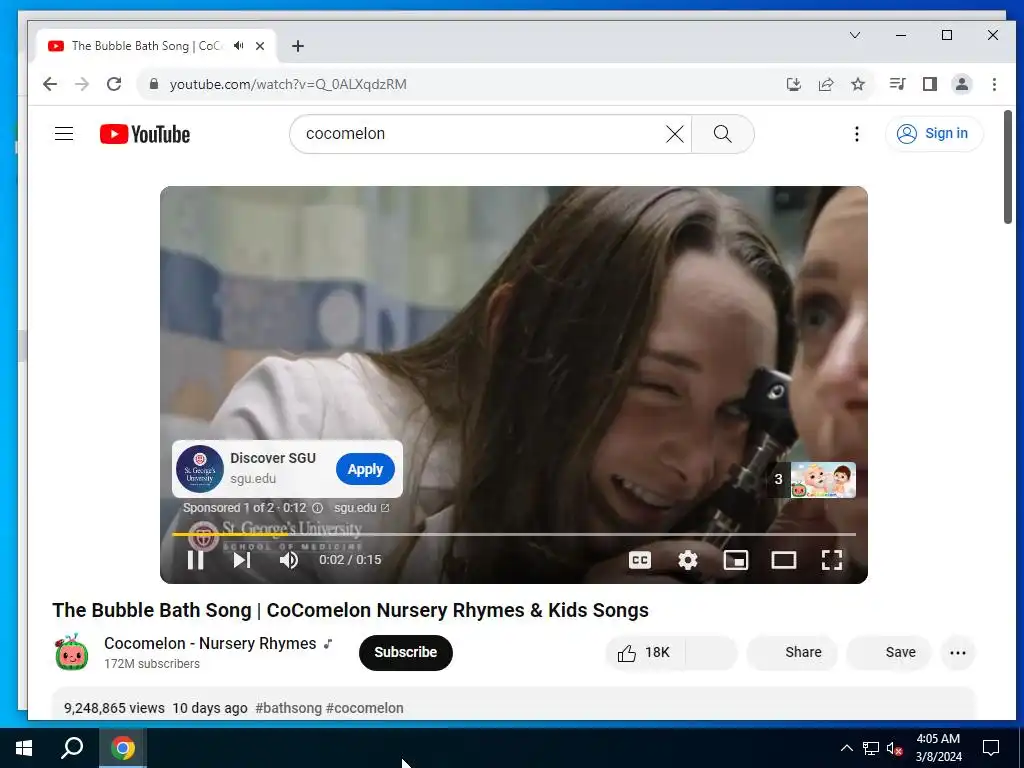Click the video progress bar

point(513,534)
